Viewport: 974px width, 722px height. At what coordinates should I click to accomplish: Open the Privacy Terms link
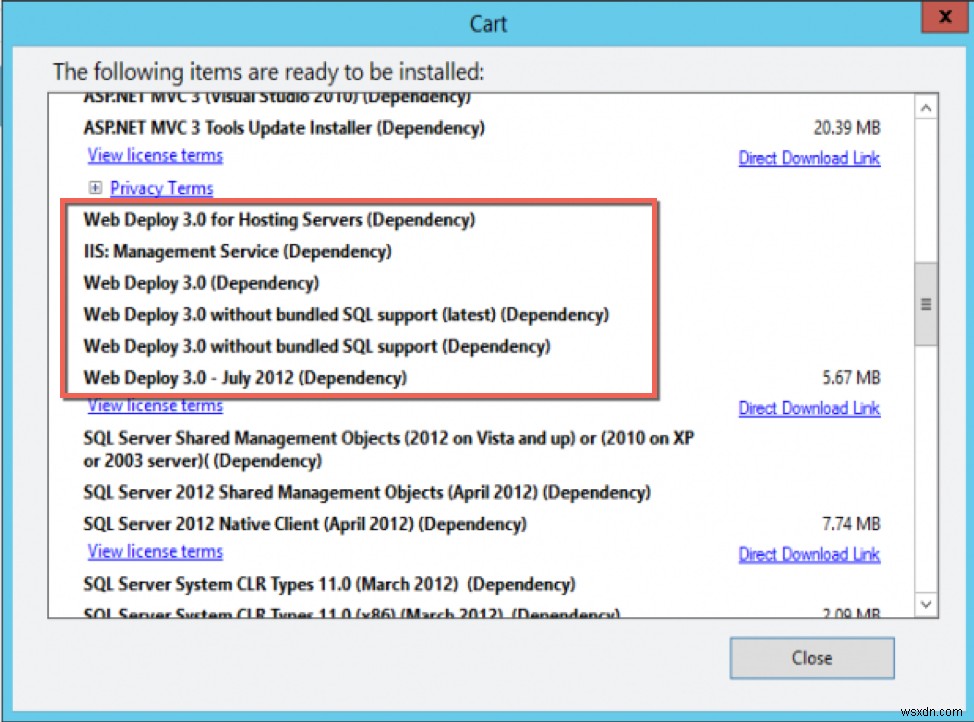162,188
